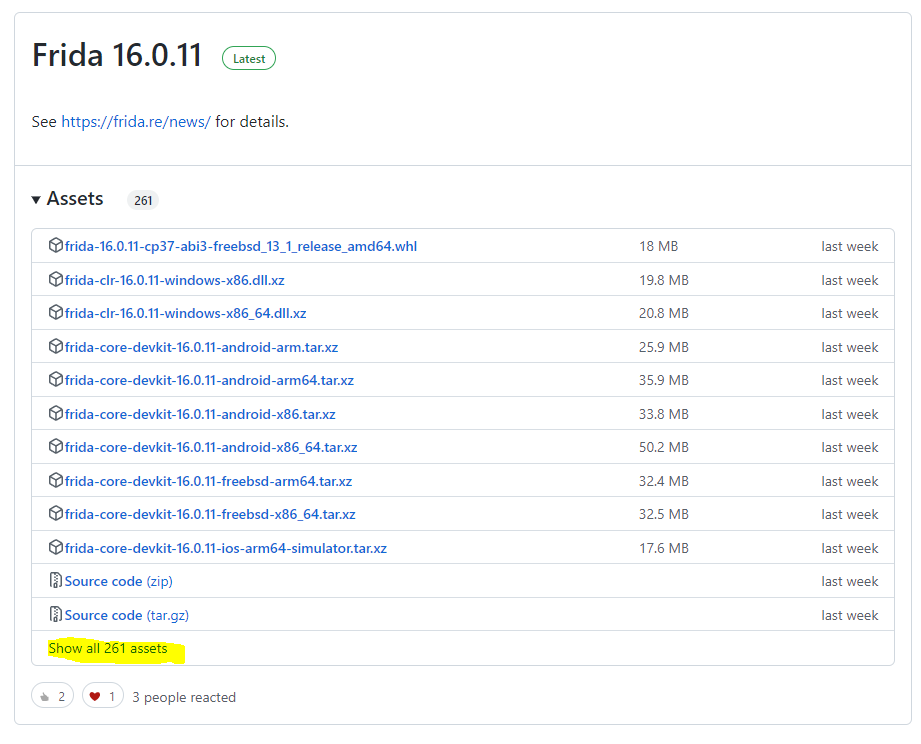921x744 pixels.
Task: Download frida-clr-16.0.11-windows-x86_64.dll.xz
Action: [x=186, y=313]
